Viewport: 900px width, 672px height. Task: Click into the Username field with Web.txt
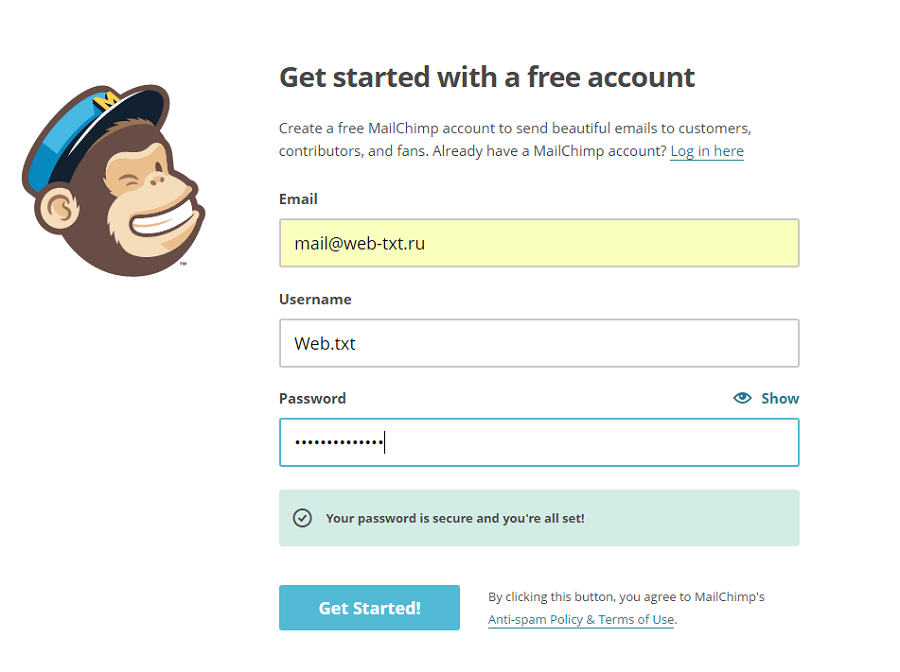click(x=539, y=343)
